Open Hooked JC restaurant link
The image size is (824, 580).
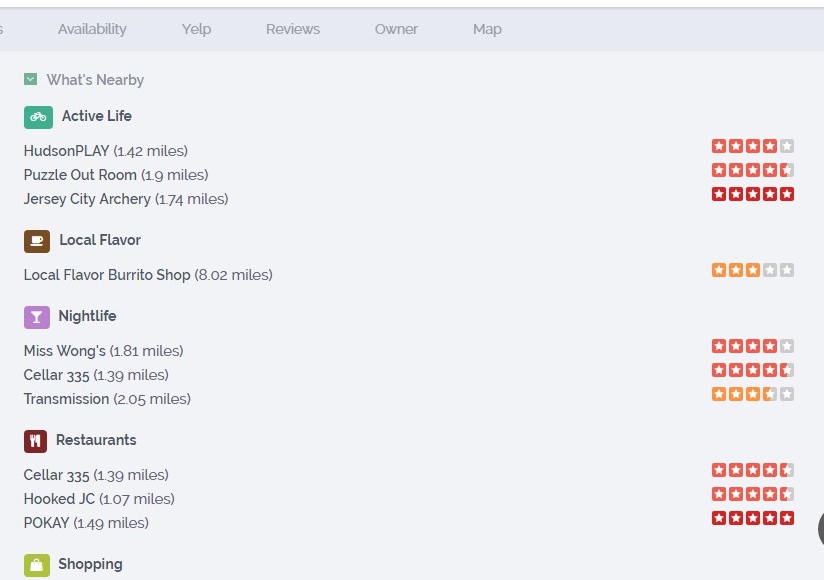[x=60, y=499]
